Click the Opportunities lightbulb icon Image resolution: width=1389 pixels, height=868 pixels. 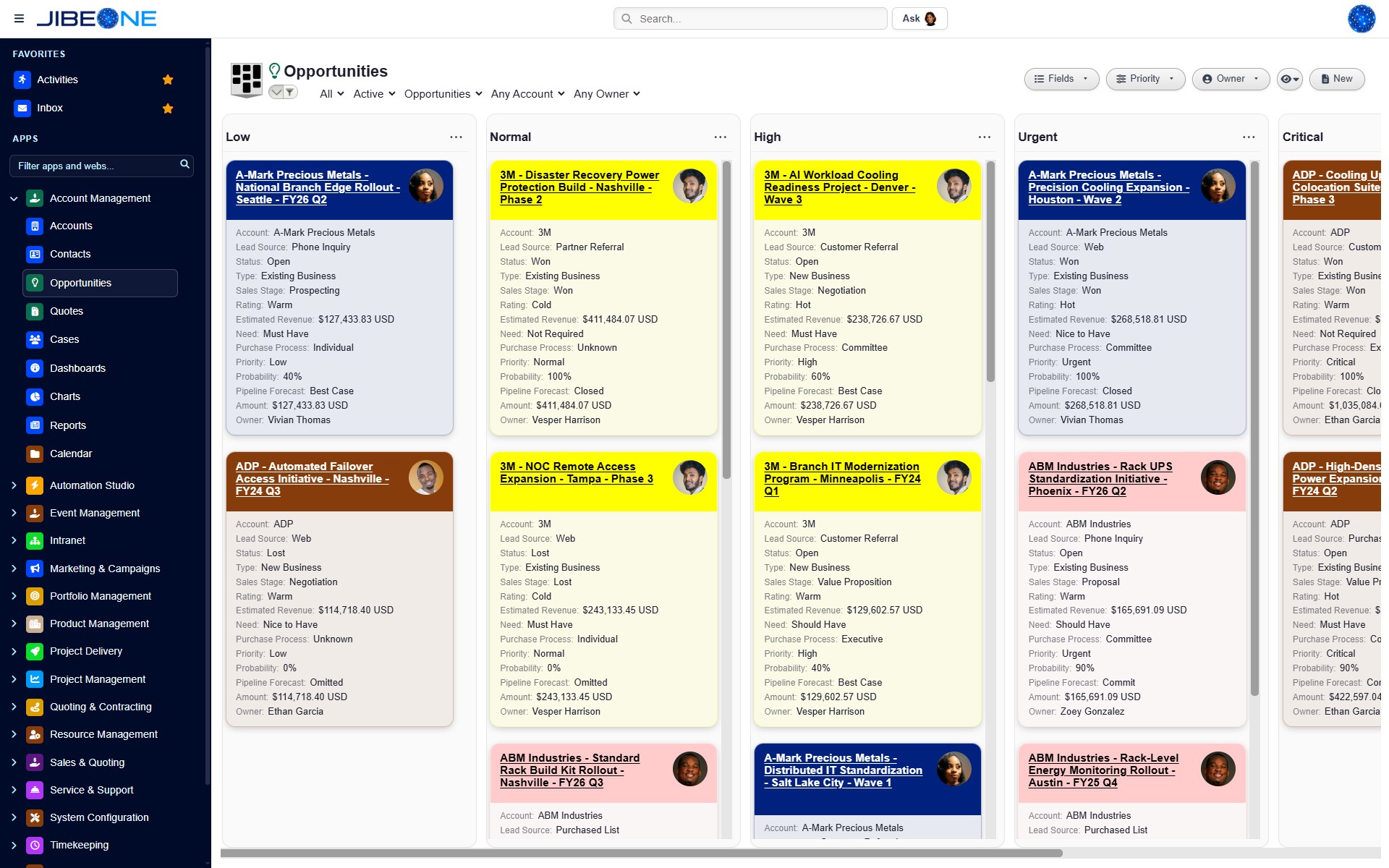[274, 70]
